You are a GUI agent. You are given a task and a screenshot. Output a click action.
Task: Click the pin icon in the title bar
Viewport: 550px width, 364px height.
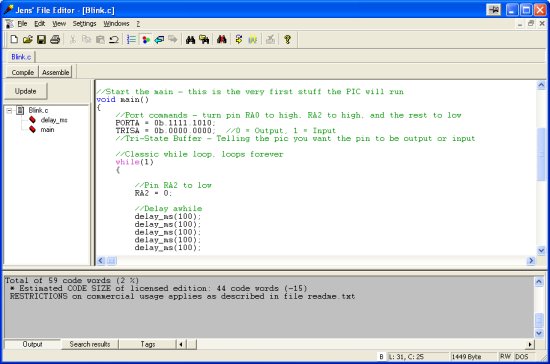click(494, 10)
